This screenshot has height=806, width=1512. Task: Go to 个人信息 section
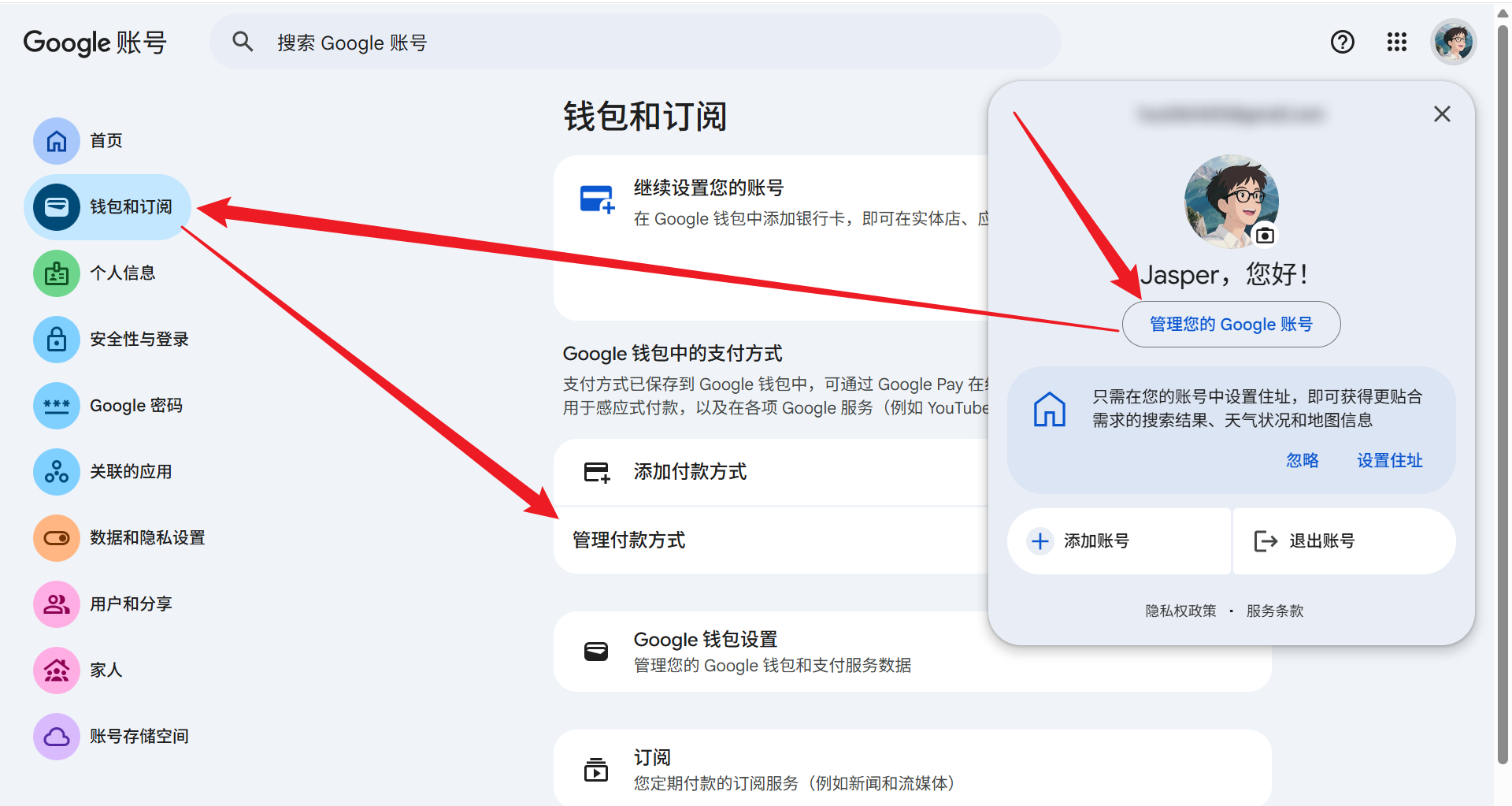click(107, 273)
